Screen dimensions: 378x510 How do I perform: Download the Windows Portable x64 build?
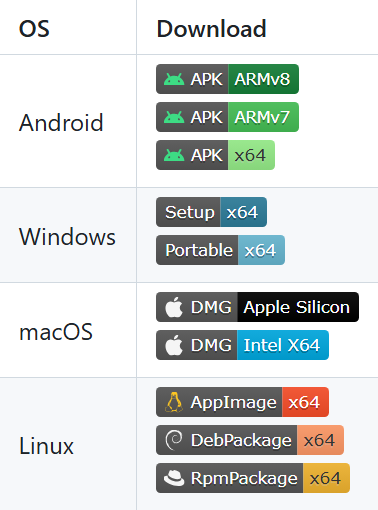220,250
